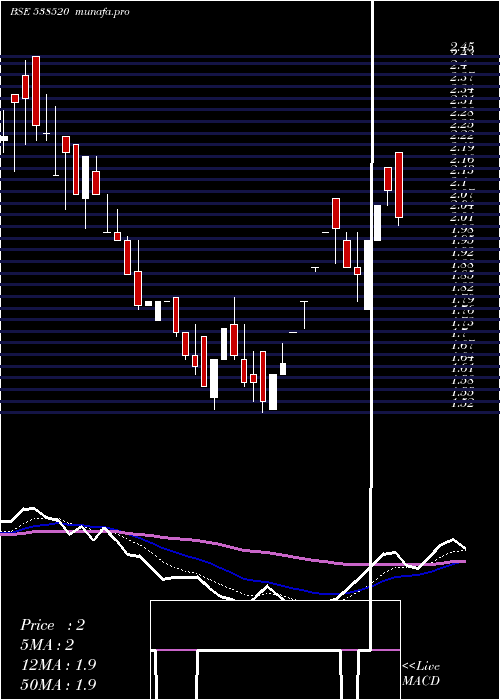Click the 2.22 price axis label
The width and height of the screenshot is (500, 700).
click(x=462, y=136)
